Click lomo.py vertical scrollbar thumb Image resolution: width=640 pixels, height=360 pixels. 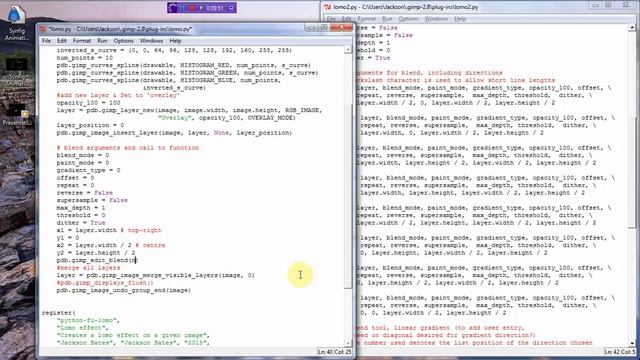click(348, 196)
